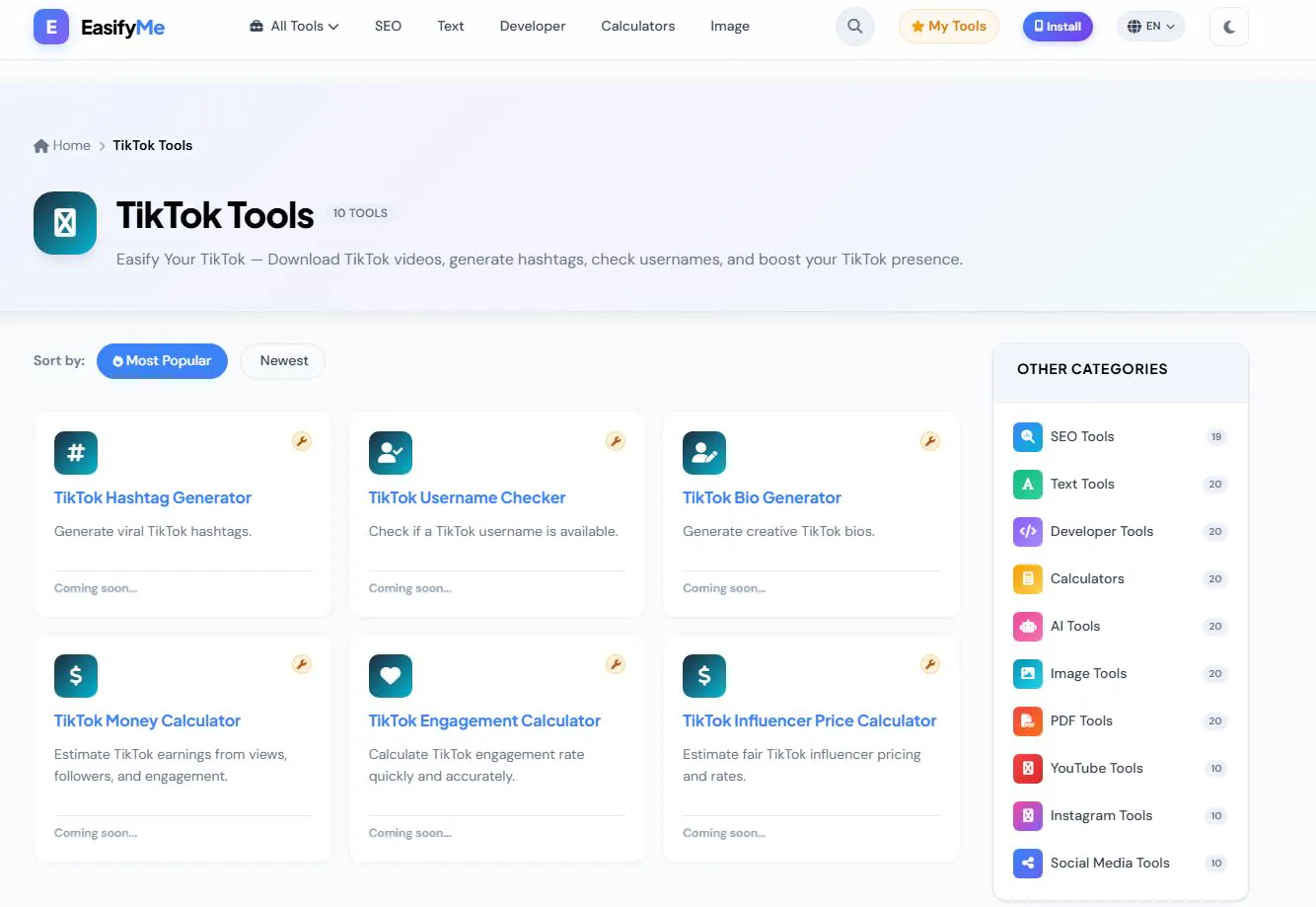Click the PDF Tools sidebar icon
Screen dimensions: 1316x907
[1028, 721]
